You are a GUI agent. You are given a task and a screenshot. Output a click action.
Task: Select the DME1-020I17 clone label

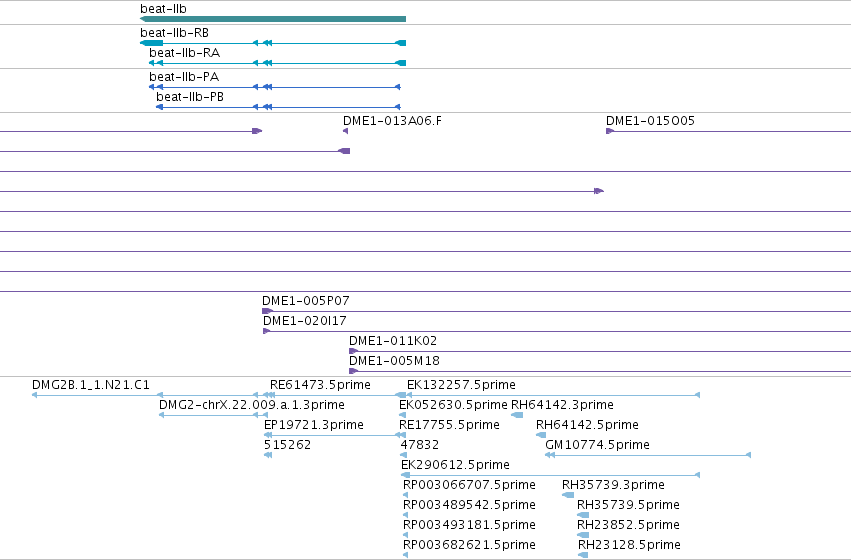pos(304,321)
